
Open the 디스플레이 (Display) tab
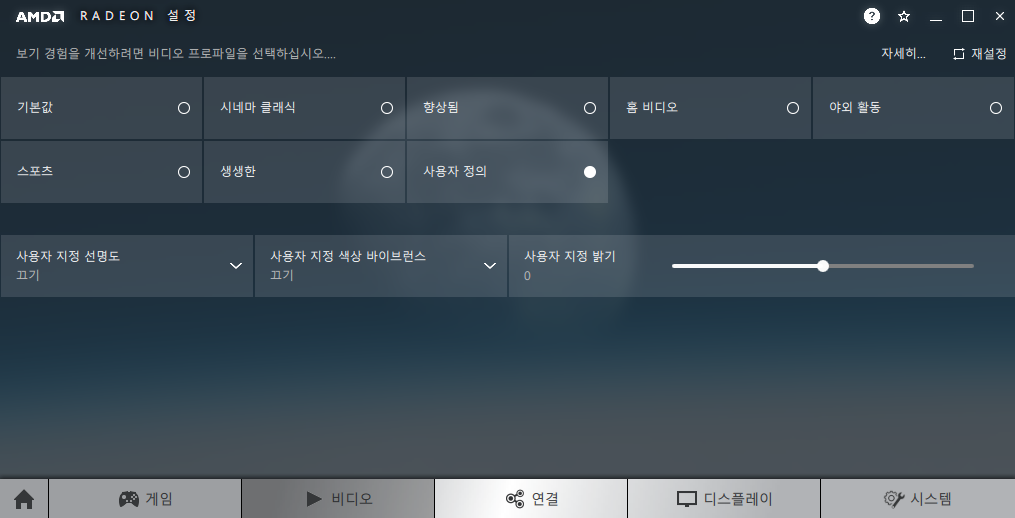point(724,499)
